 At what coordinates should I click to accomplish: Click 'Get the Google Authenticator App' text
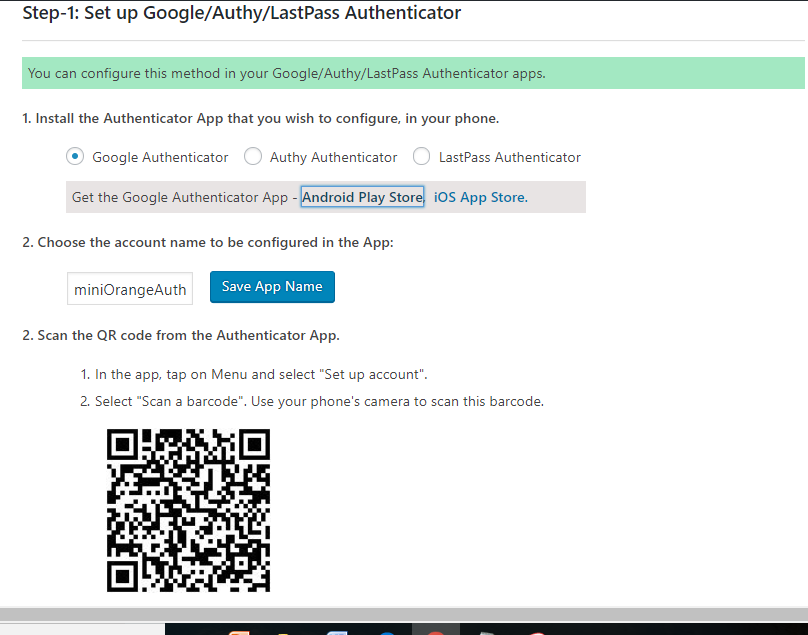(x=180, y=197)
